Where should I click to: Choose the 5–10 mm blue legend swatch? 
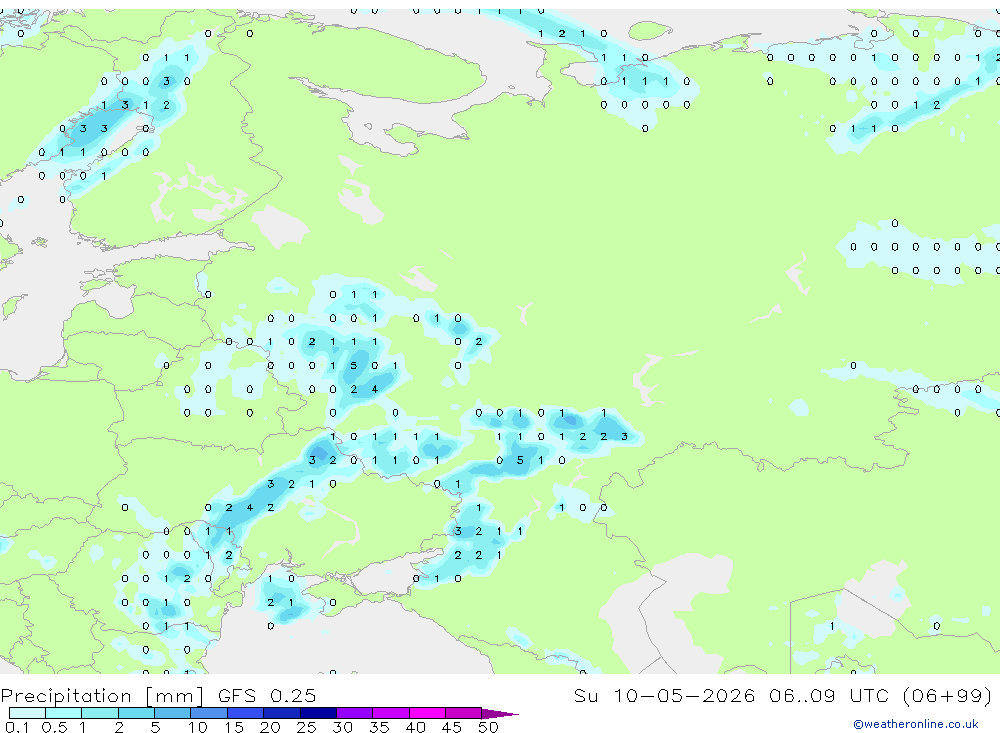click(172, 713)
